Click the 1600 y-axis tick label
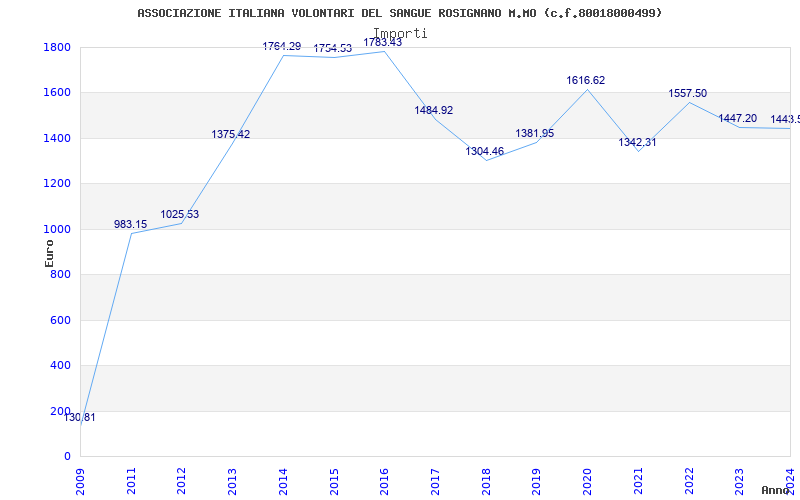Screen dimensions: 800x500 coord(58,93)
